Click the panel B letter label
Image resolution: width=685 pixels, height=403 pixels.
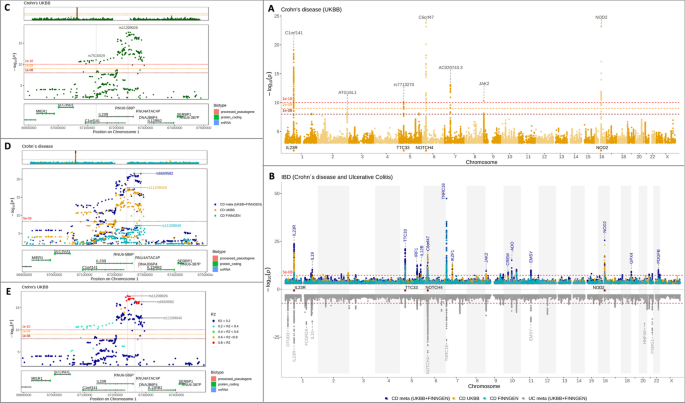pos(271,177)
